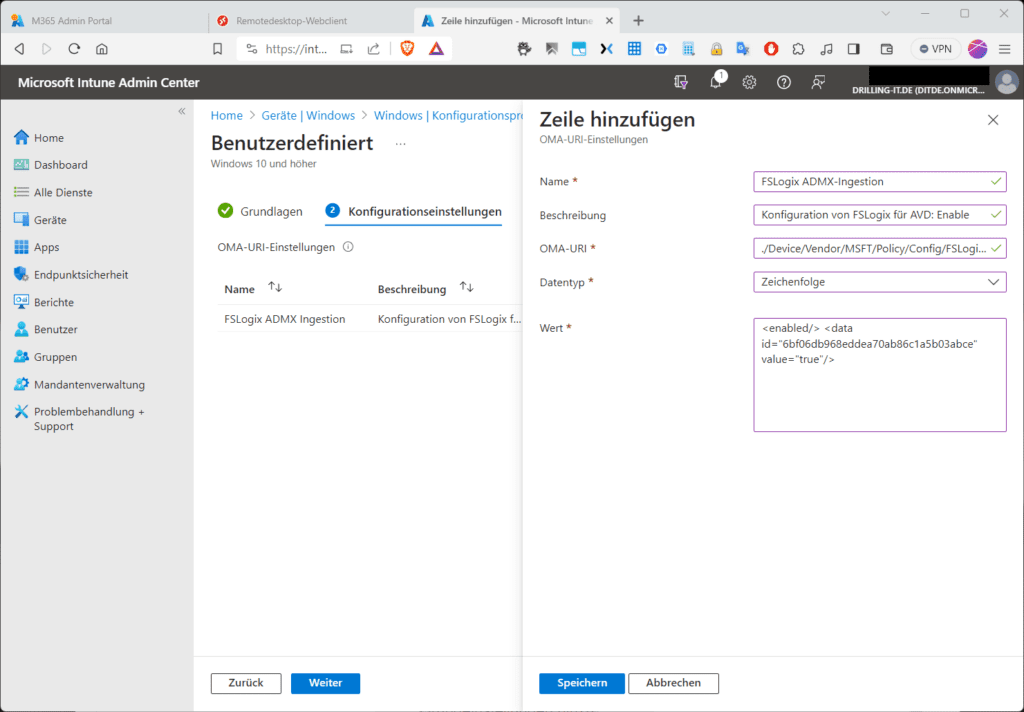Viewport: 1024px width, 712px height.
Task: Open portal settings gear icon
Action: pos(749,82)
